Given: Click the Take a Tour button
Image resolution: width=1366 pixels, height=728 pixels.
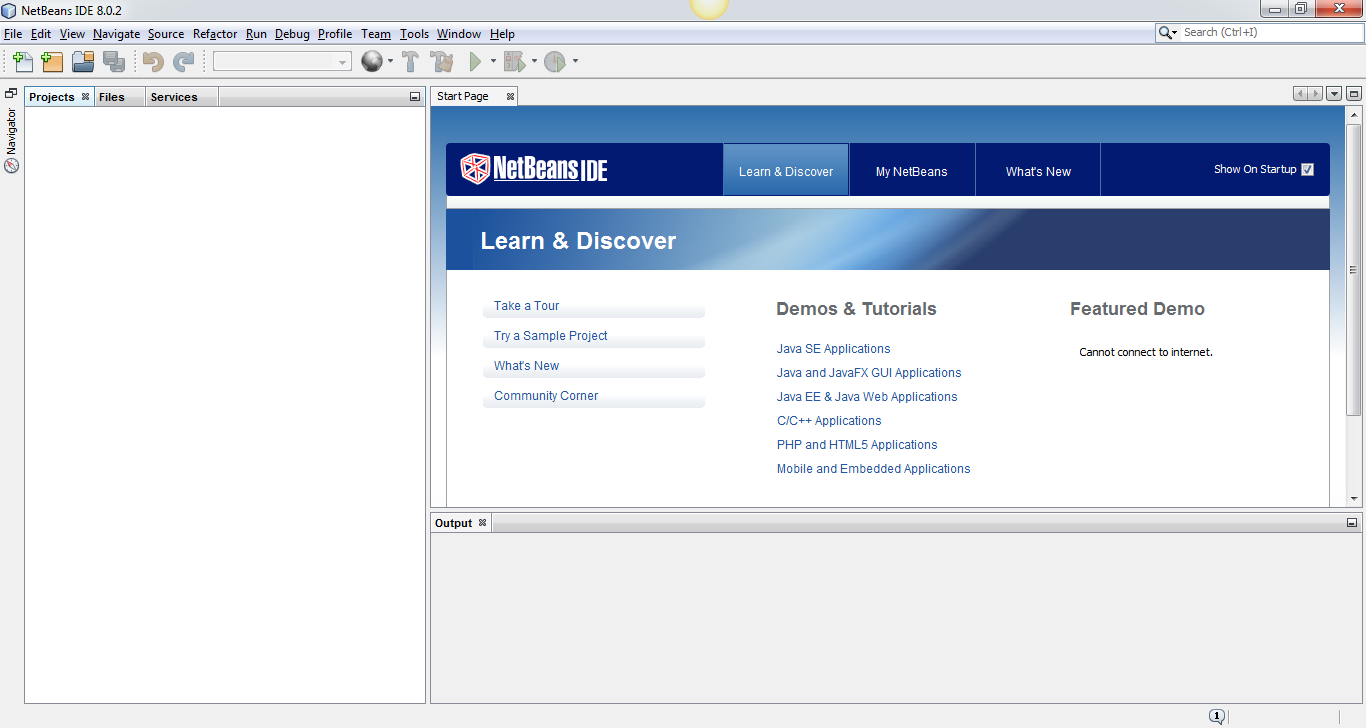Looking at the screenshot, I should (x=594, y=307).
